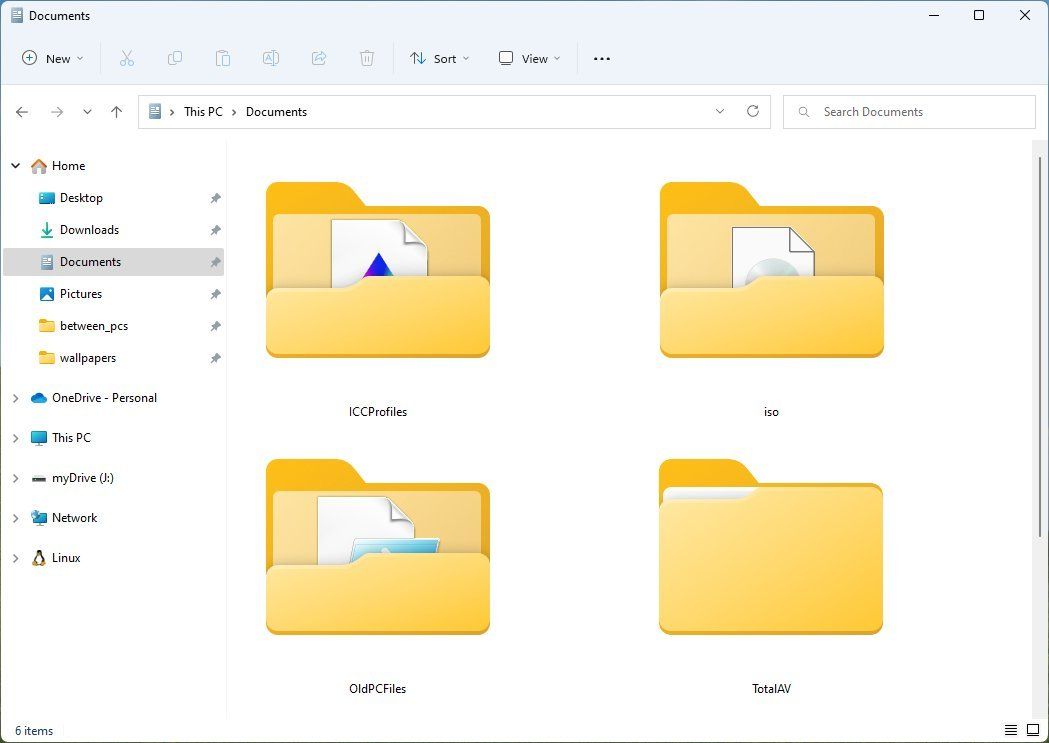Open the New menu

52,58
